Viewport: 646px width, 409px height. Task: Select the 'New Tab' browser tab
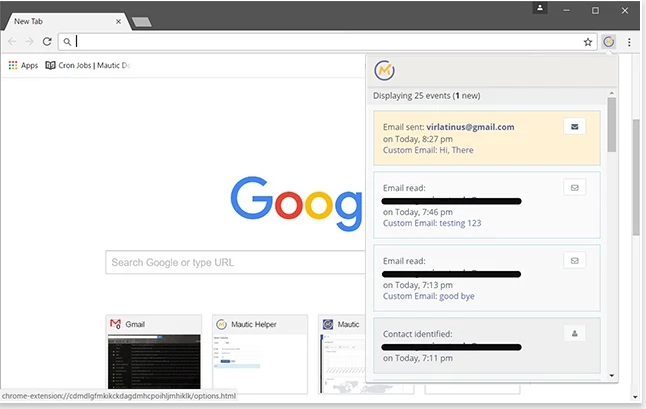coord(60,21)
